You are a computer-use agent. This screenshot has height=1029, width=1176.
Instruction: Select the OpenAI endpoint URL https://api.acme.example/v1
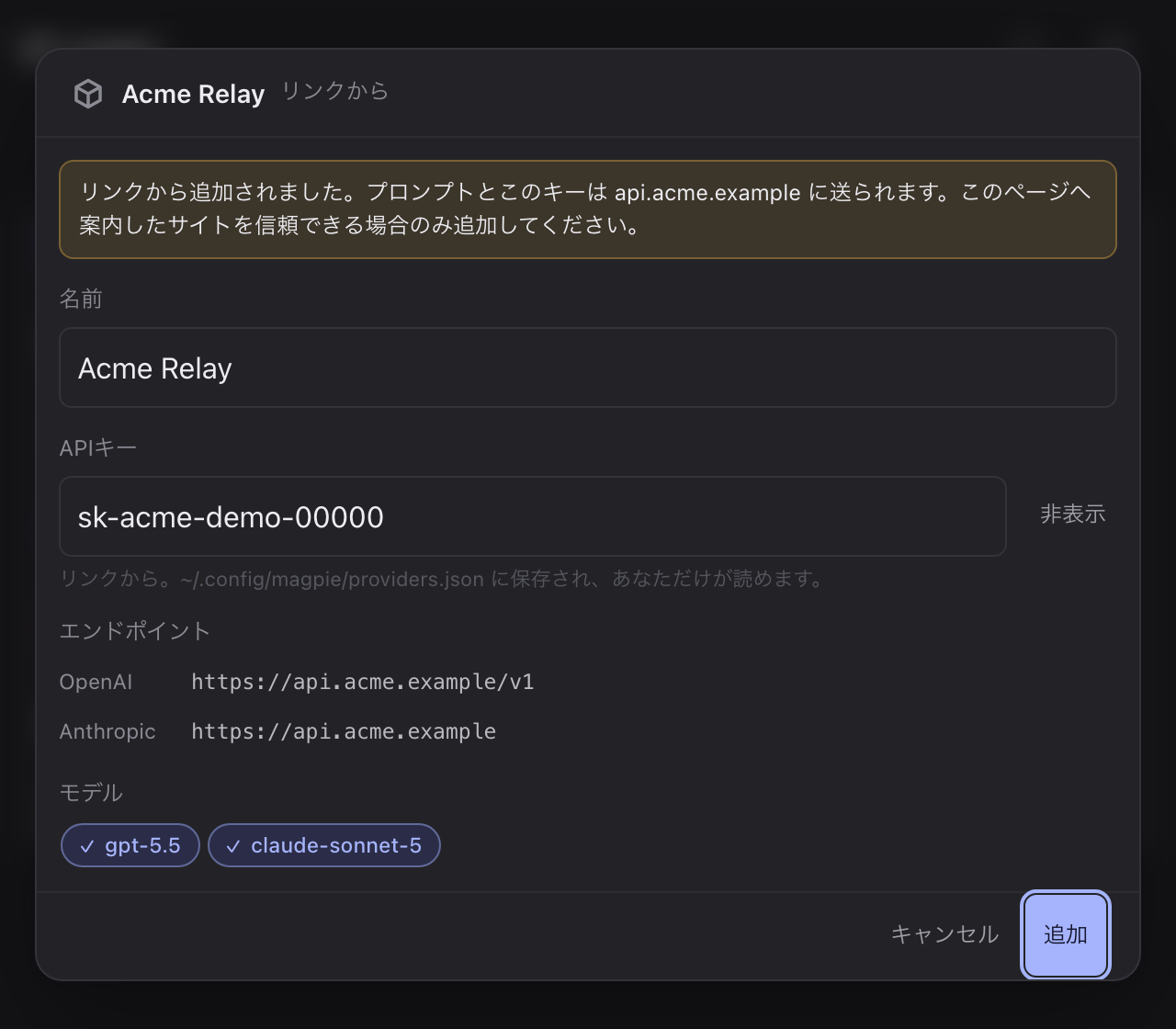pos(363,682)
